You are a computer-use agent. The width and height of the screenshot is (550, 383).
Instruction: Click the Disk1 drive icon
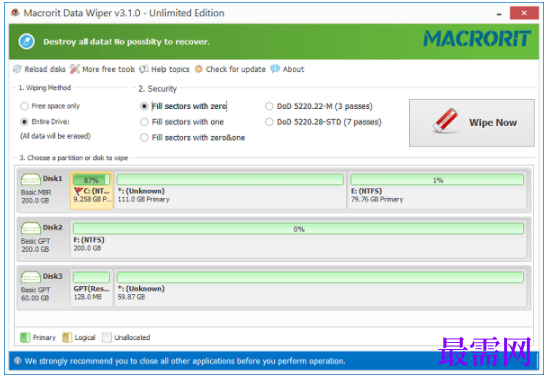(x=31, y=179)
